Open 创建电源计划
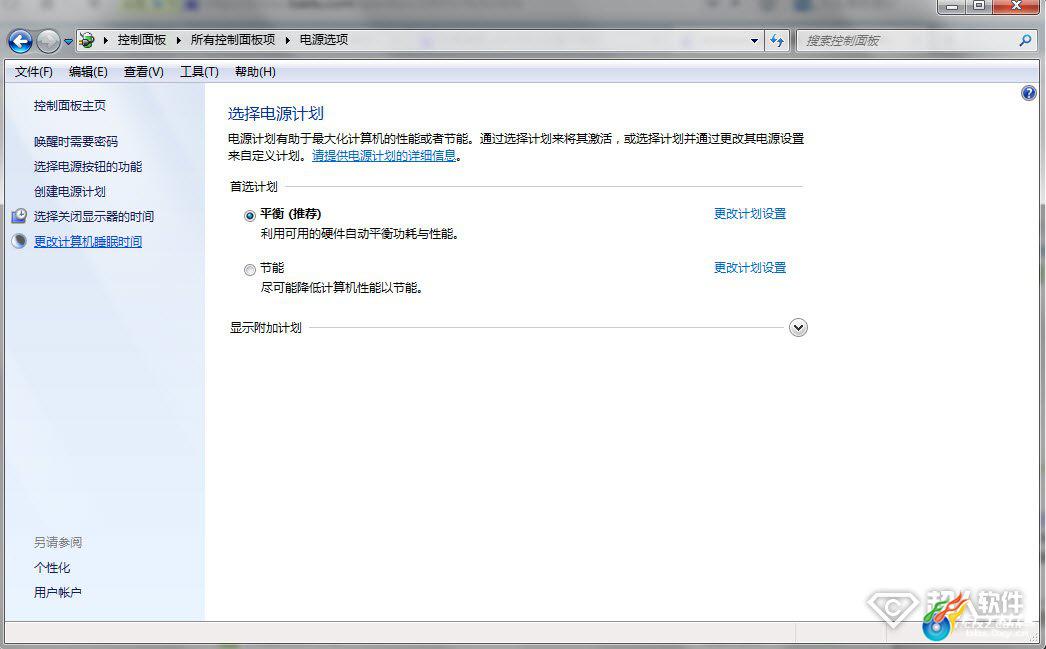The image size is (1046, 649). (x=69, y=191)
